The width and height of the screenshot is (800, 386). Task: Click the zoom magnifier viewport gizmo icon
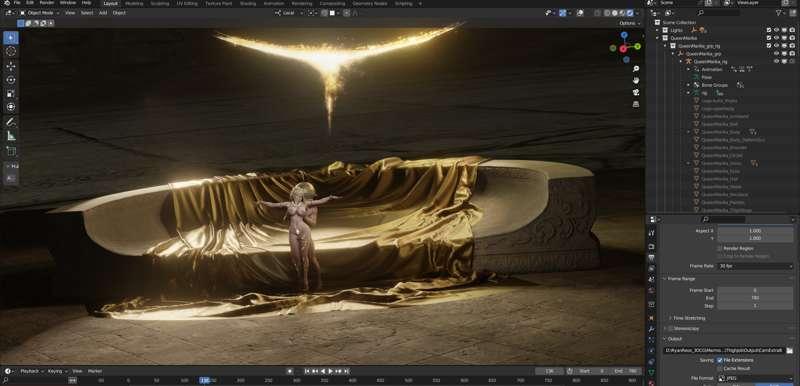coord(636,68)
